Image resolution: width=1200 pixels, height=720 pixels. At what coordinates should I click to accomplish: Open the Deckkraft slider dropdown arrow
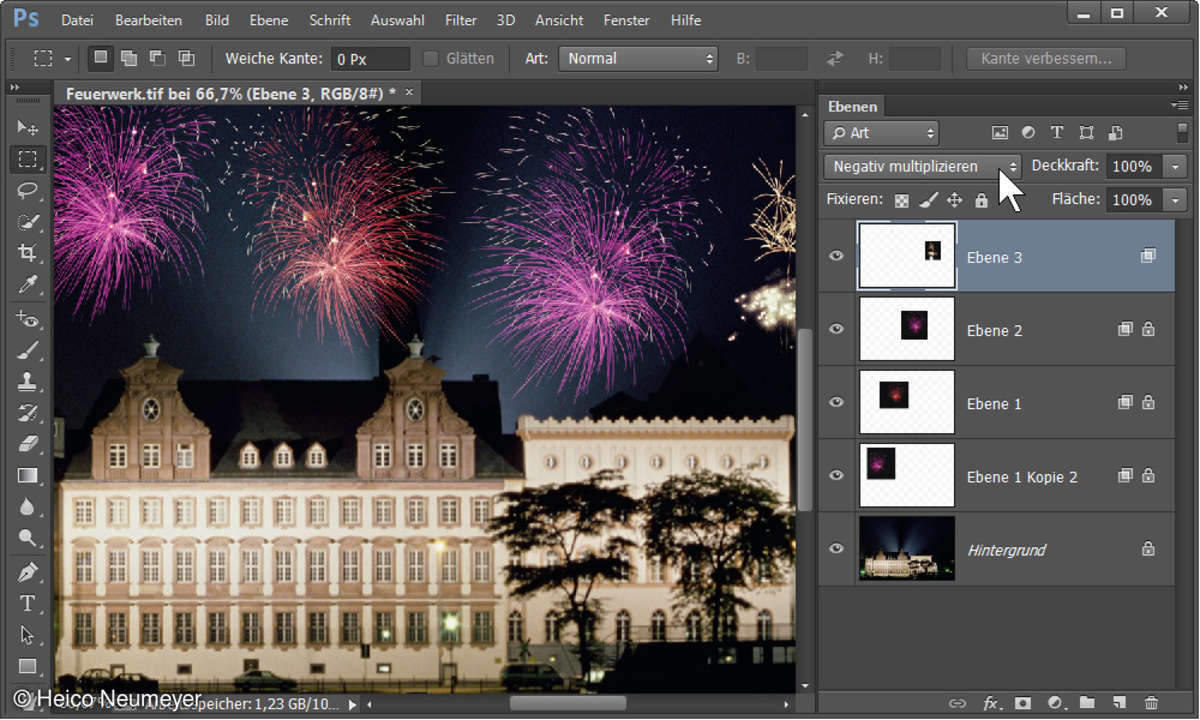tap(1175, 167)
